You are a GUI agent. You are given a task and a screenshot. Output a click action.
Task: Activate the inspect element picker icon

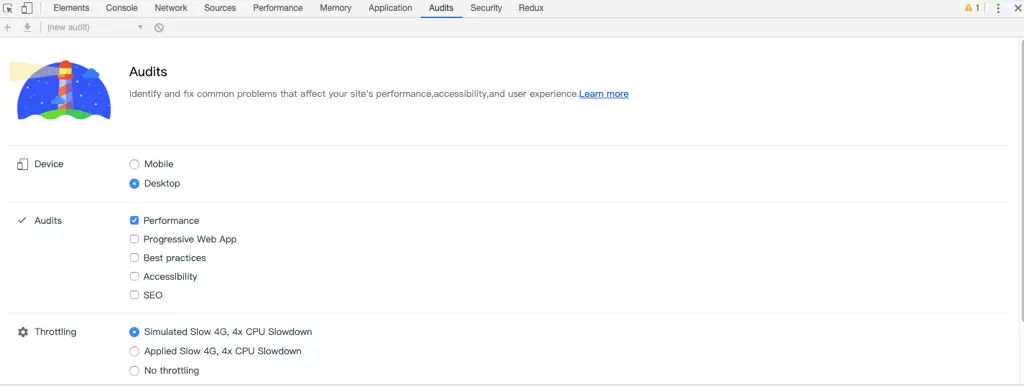pos(8,8)
